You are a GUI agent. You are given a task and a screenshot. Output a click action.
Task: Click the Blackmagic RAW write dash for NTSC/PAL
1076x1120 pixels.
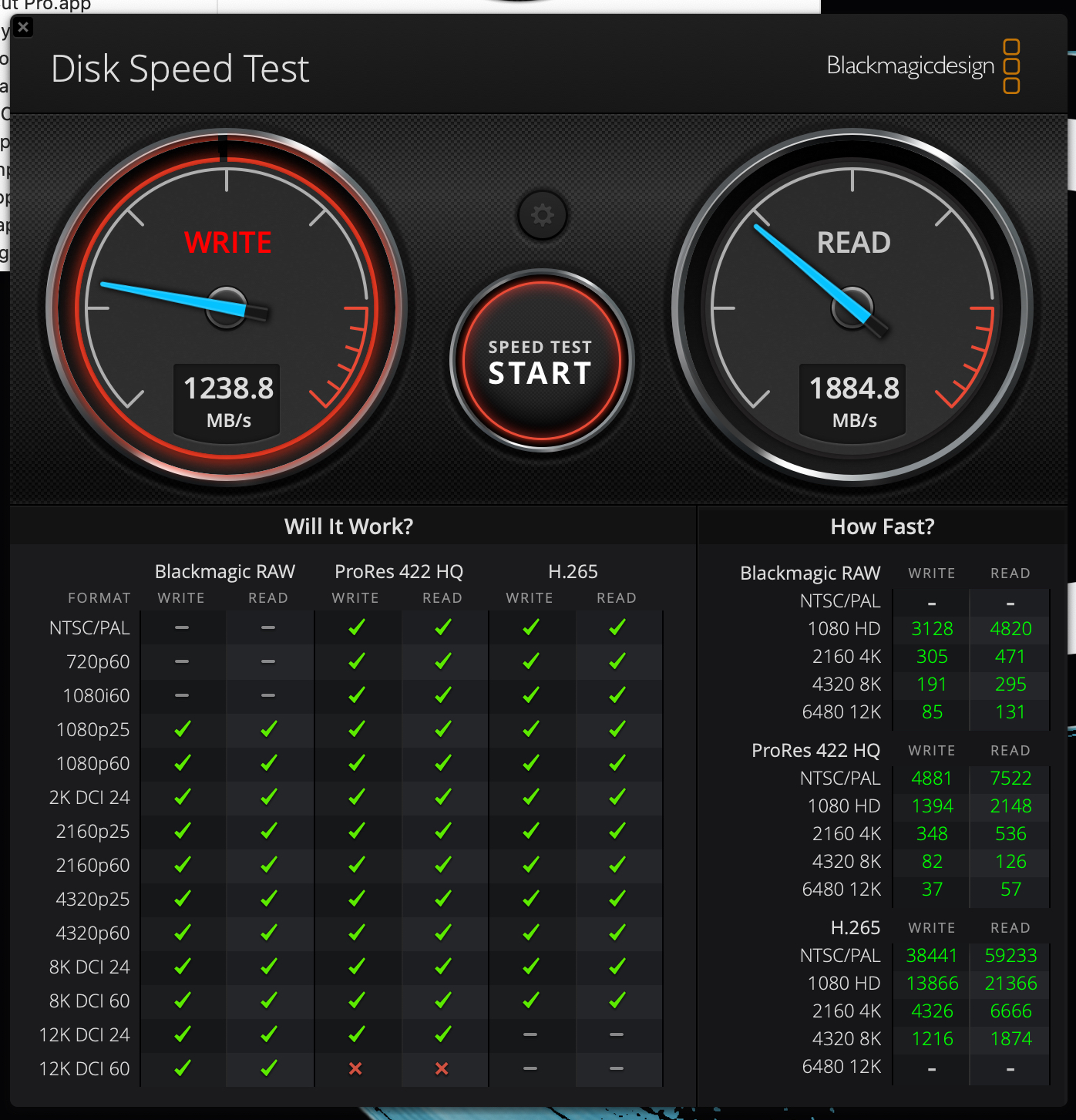pos(182,627)
